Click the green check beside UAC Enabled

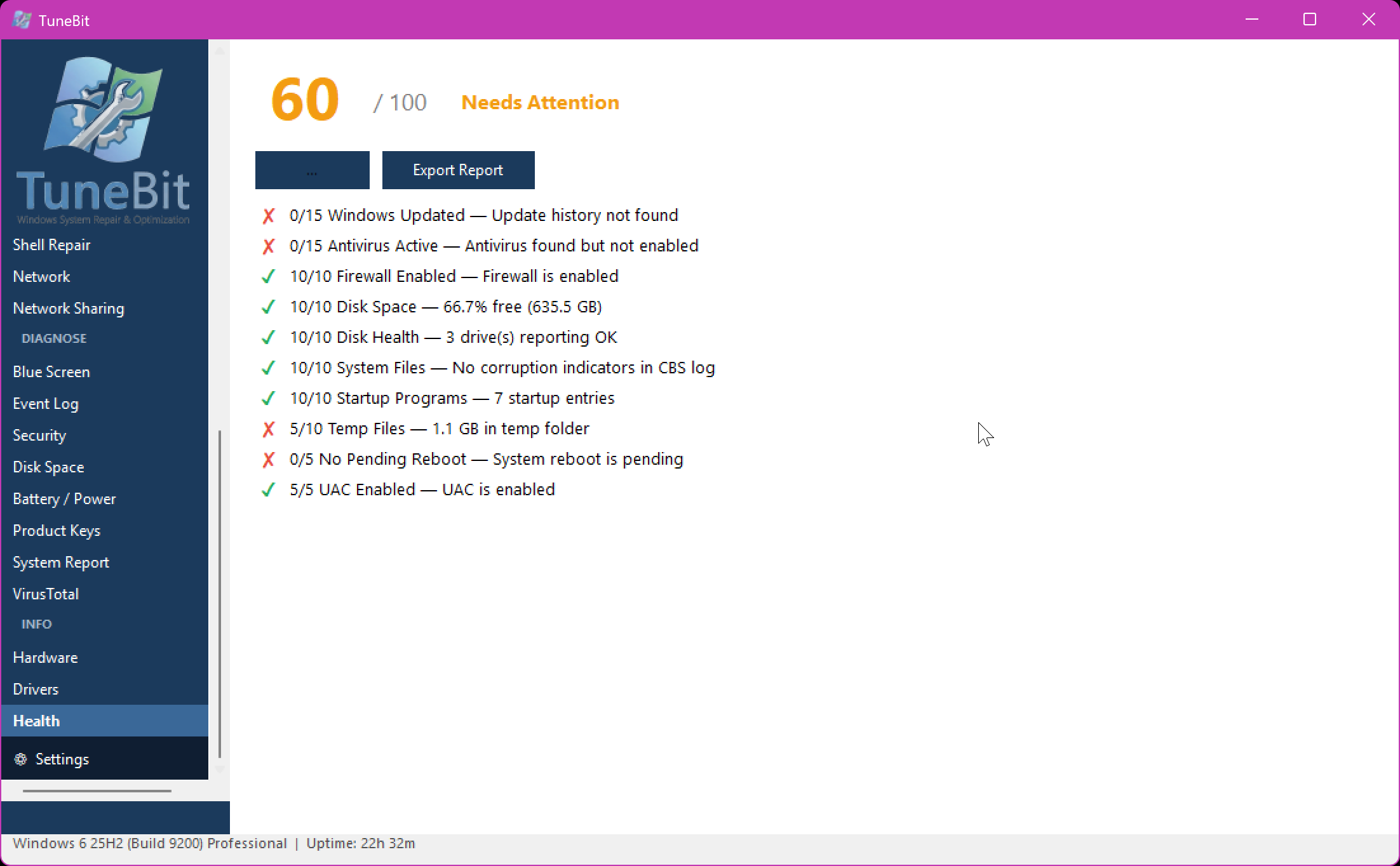click(268, 490)
